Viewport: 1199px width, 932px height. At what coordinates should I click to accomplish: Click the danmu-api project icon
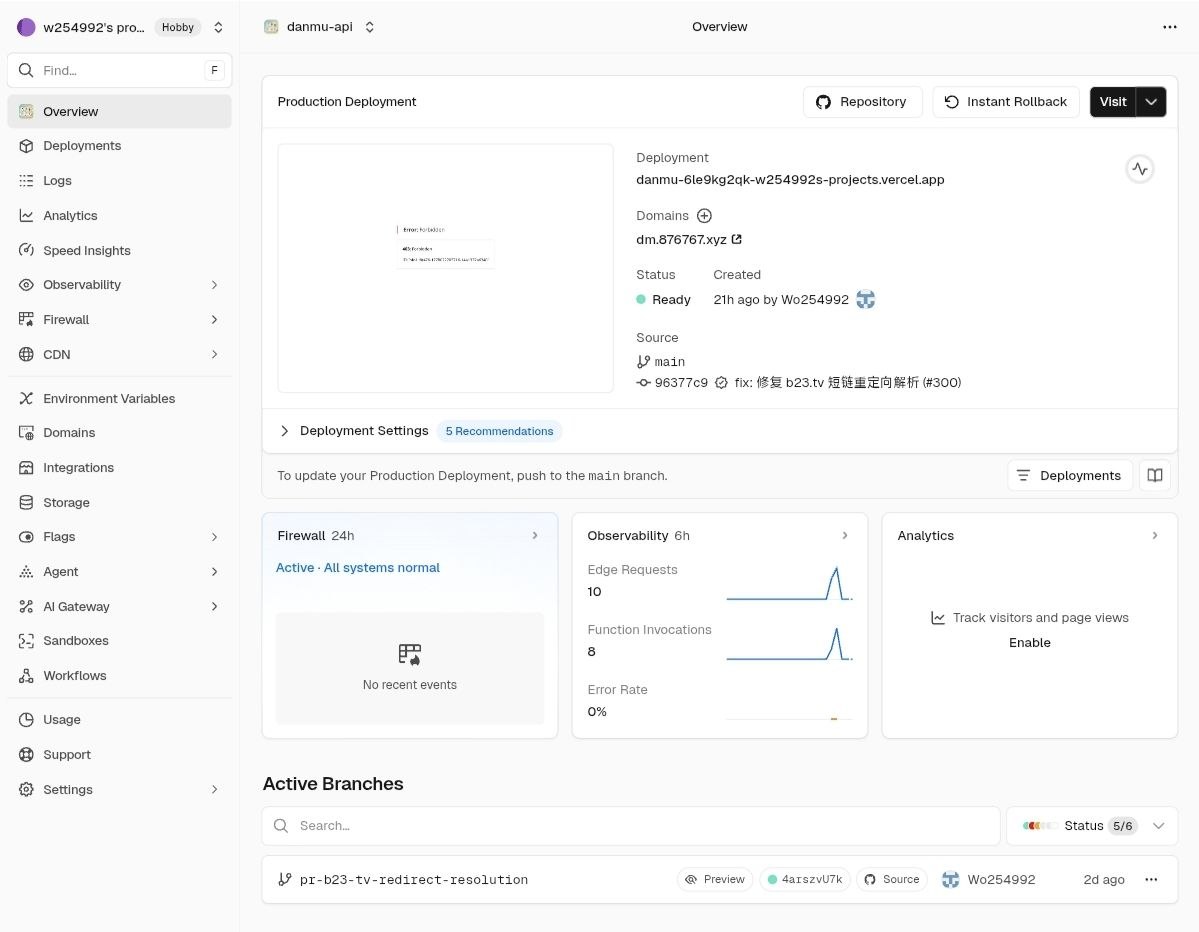tap(271, 27)
